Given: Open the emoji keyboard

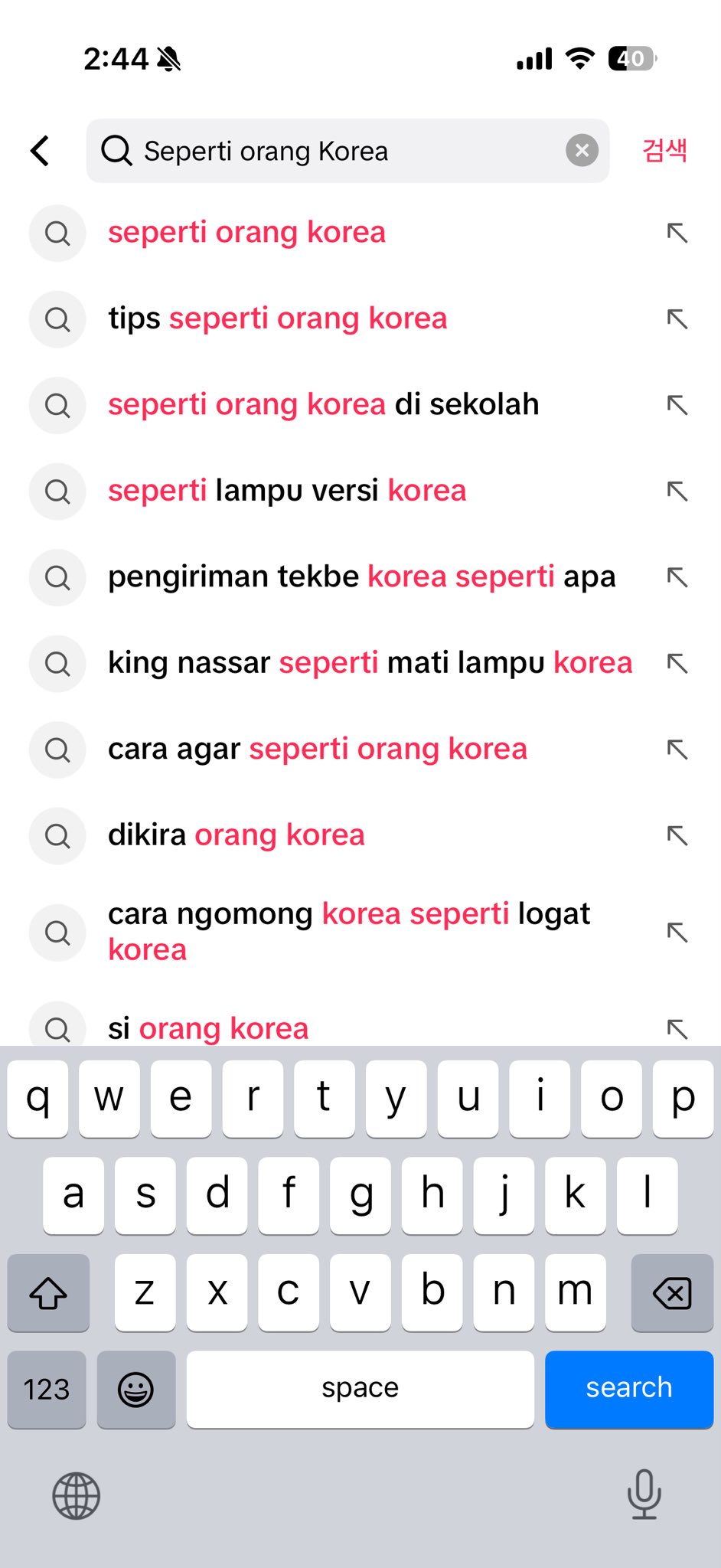Looking at the screenshot, I should [135, 1389].
